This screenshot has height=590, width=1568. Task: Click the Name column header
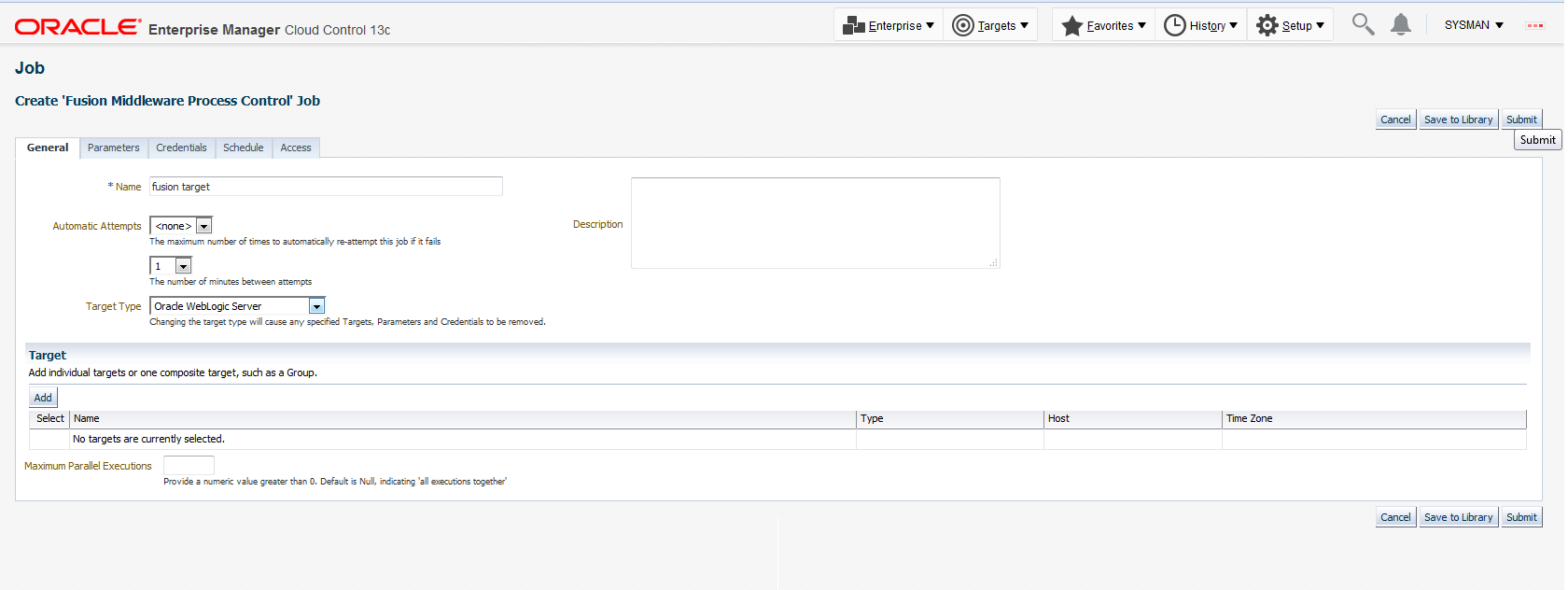463,418
